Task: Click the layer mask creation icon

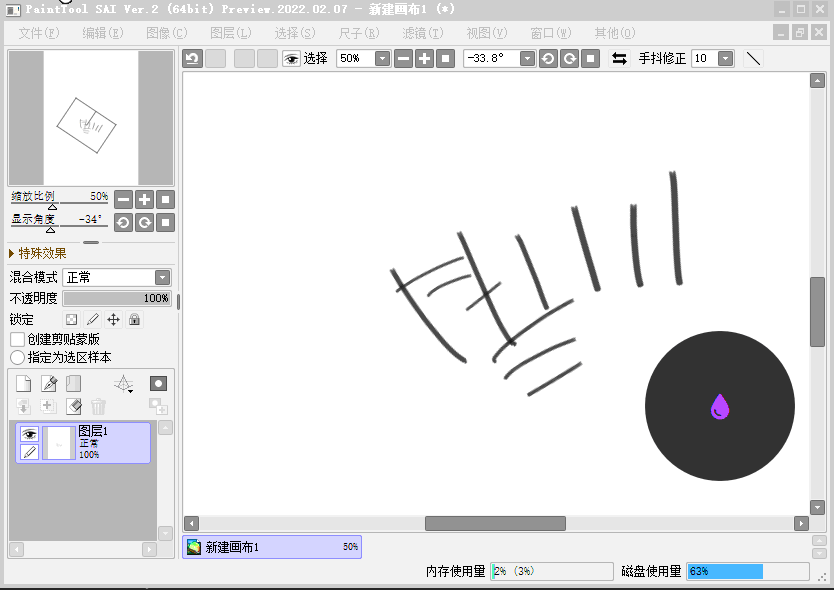Action: [x=159, y=384]
